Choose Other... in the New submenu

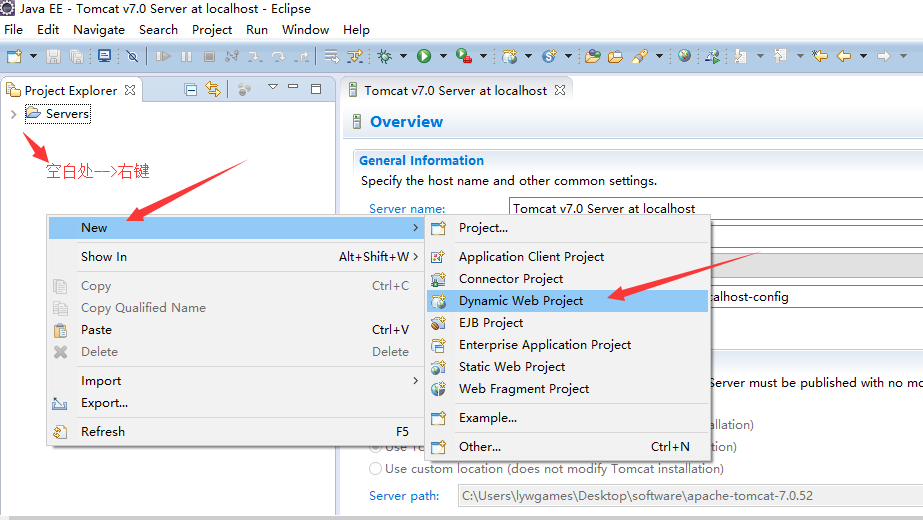[x=567, y=447]
